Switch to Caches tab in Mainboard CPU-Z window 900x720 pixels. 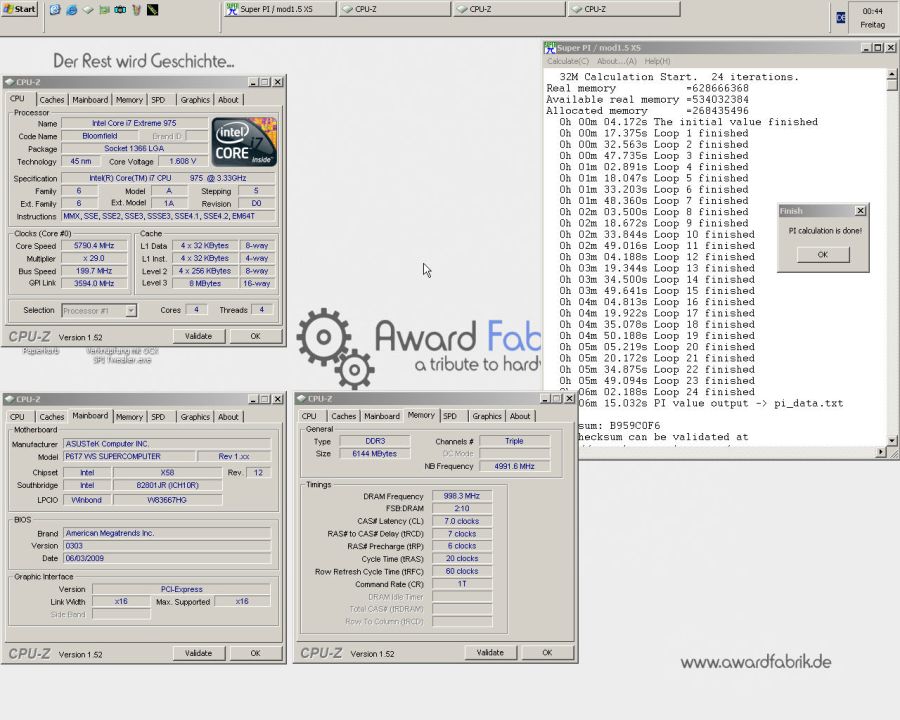(52, 417)
